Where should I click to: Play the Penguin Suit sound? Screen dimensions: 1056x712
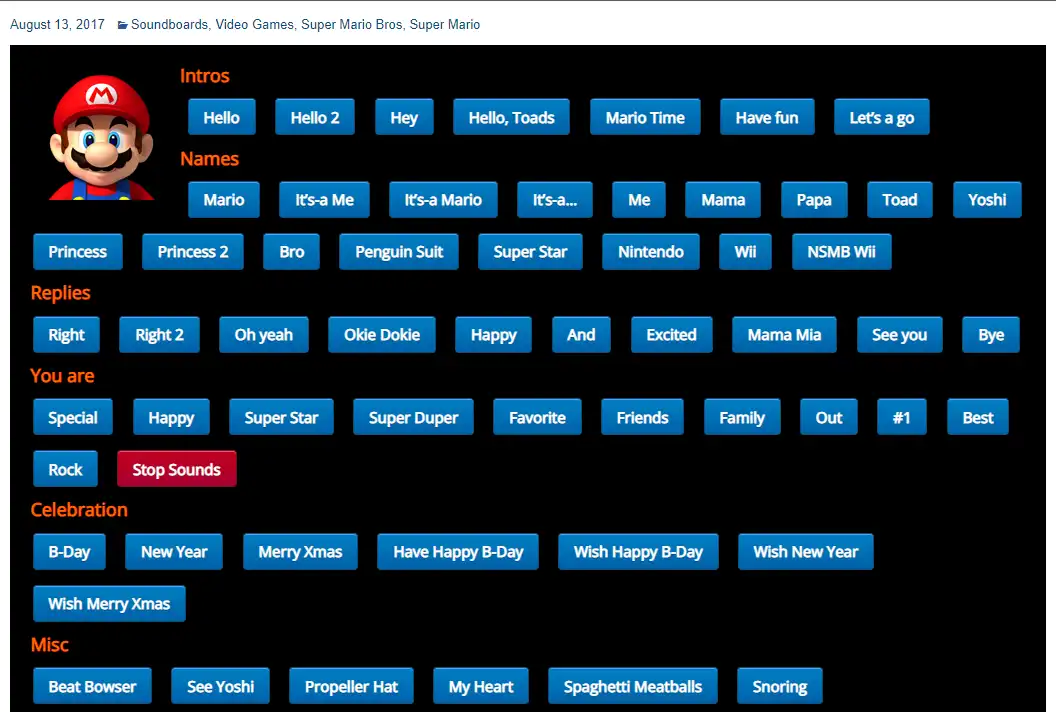pos(399,251)
